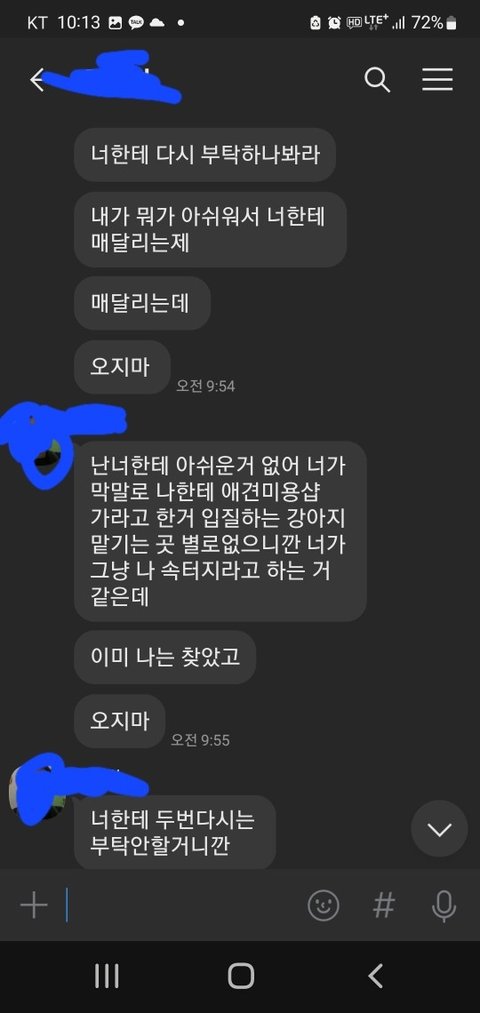480x1013 pixels.
Task: Start voice input with microphone icon
Action: [x=444, y=906]
